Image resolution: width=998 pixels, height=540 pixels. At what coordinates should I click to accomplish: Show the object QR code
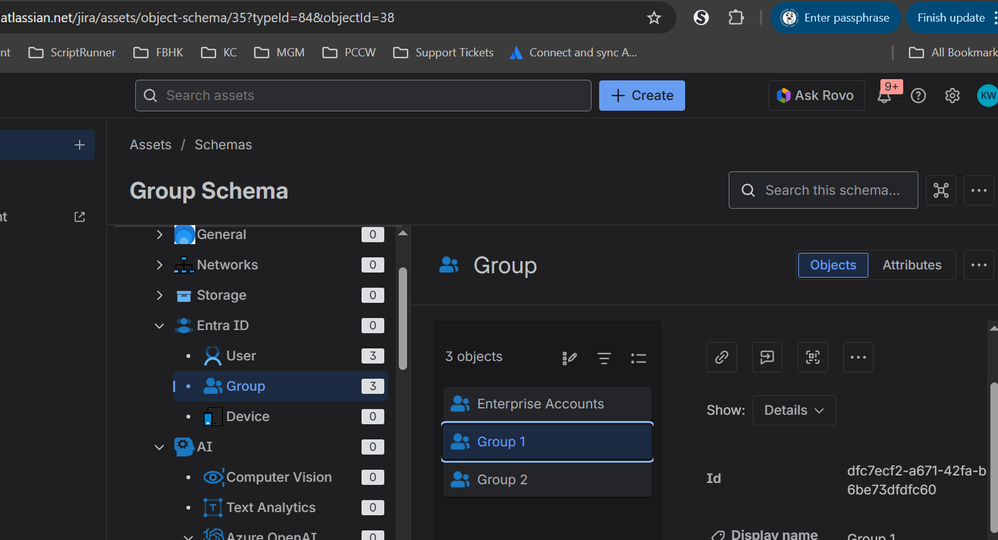point(812,357)
